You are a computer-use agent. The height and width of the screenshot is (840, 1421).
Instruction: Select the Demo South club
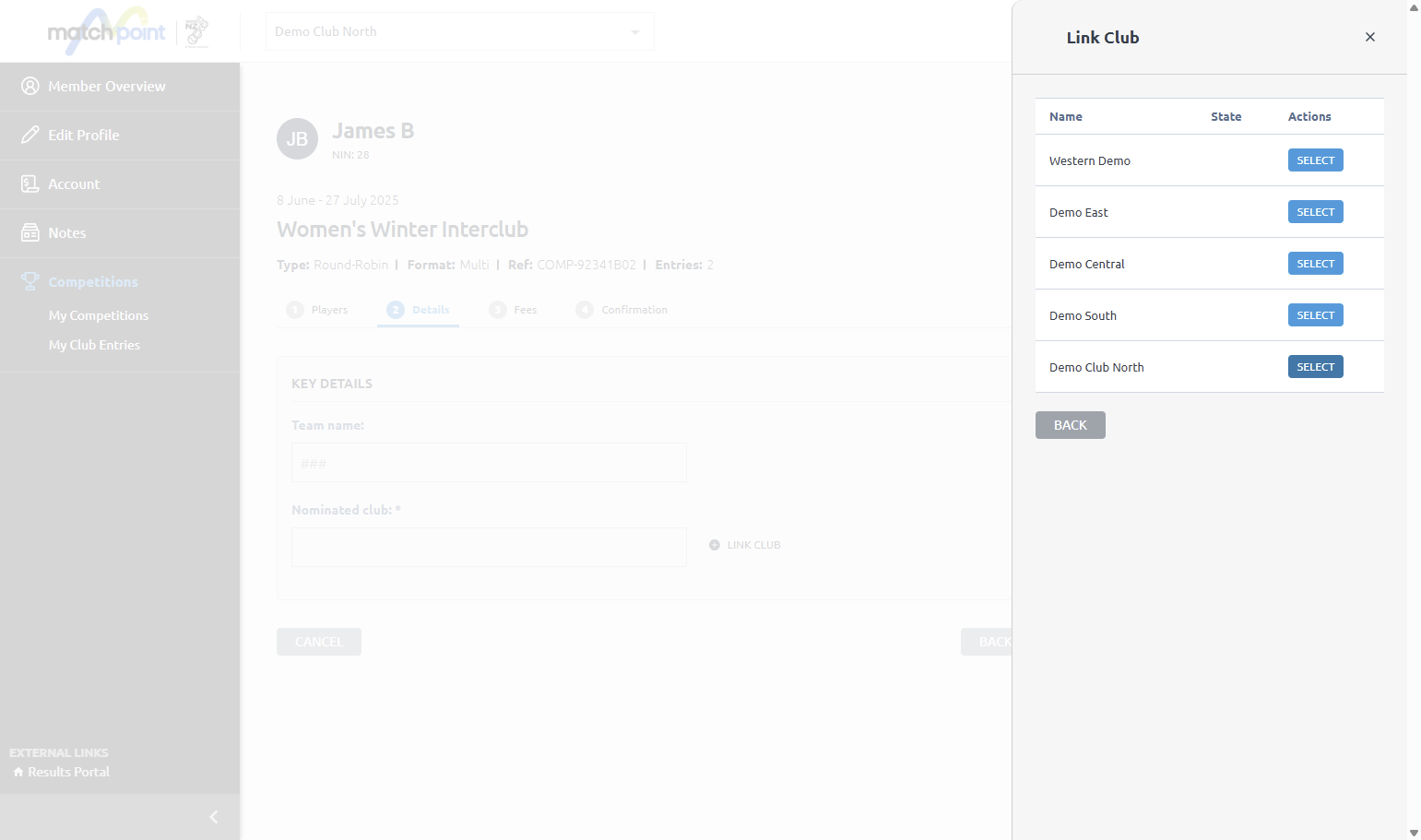(1316, 315)
